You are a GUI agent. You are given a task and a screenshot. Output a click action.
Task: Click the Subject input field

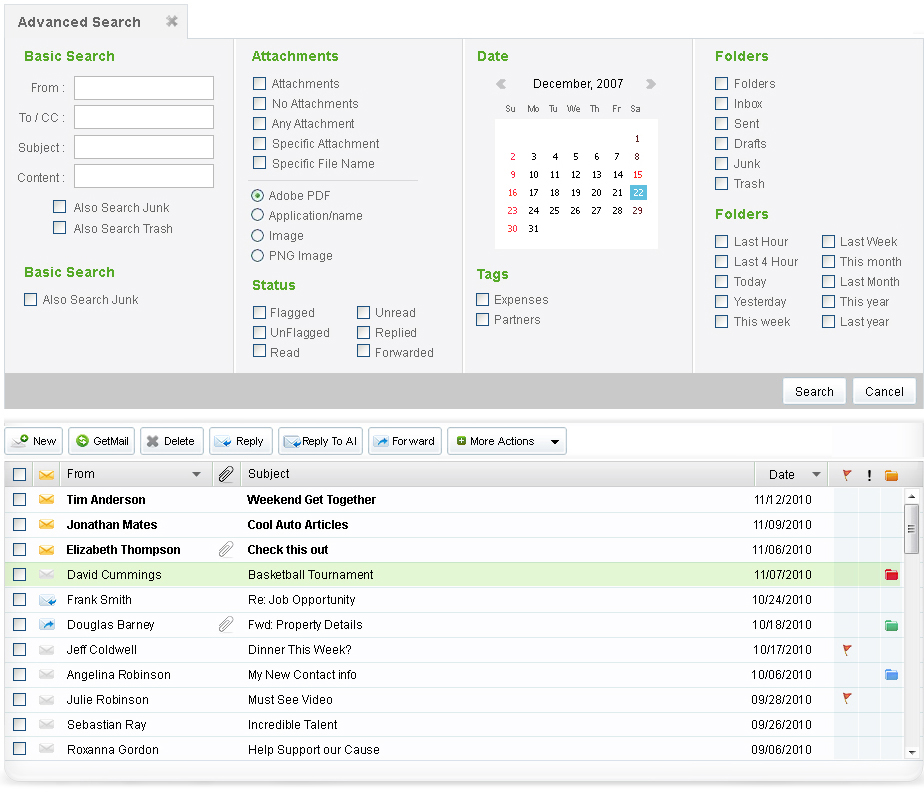pos(144,147)
